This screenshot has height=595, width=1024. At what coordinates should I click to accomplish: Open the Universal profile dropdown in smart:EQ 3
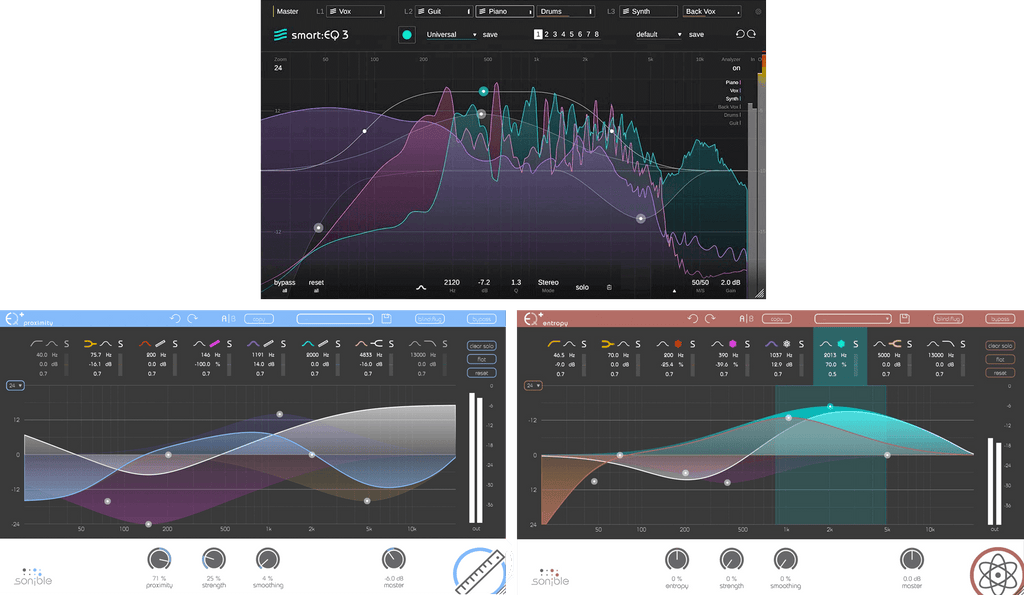[x=451, y=35]
